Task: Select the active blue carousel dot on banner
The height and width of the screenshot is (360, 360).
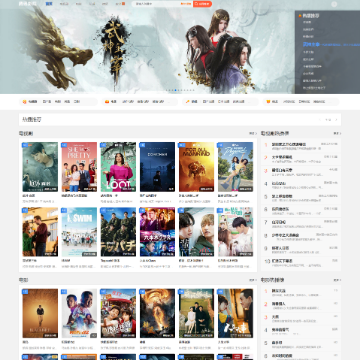Action: (176, 90)
